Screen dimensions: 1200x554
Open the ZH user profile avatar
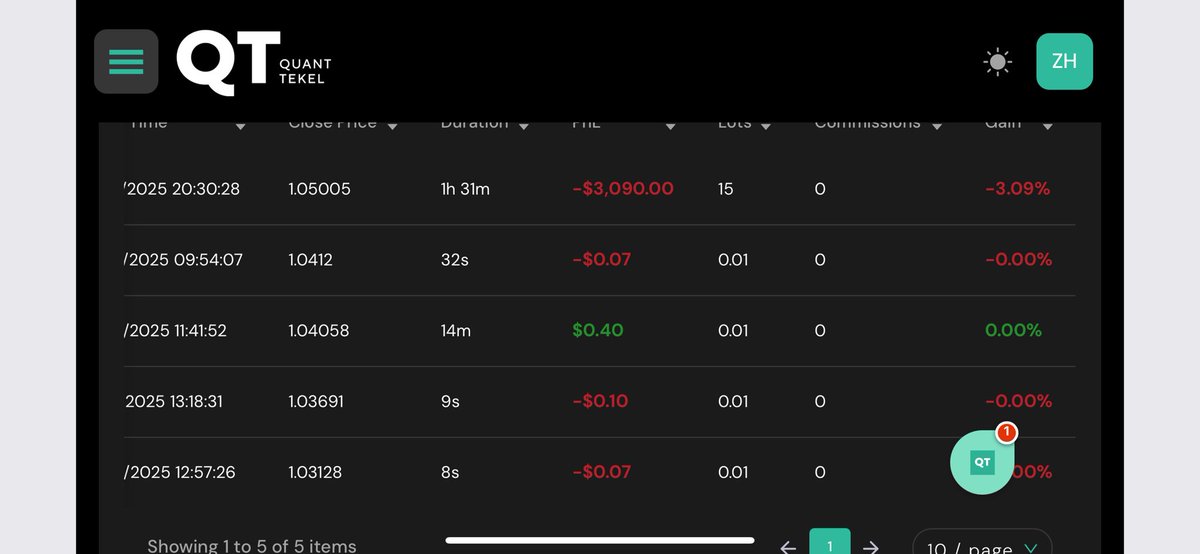tap(1064, 61)
